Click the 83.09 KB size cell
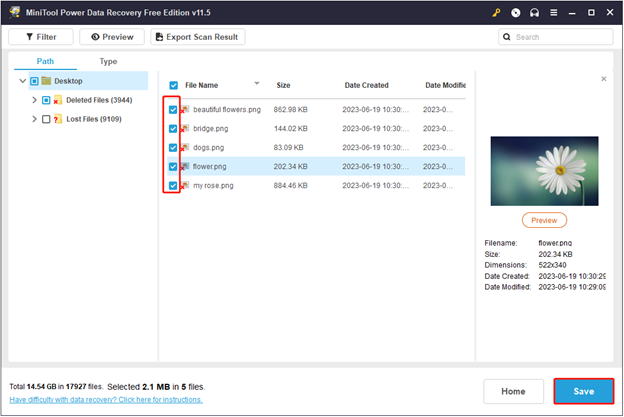Screen dimensions: 624x417 coord(289,148)
